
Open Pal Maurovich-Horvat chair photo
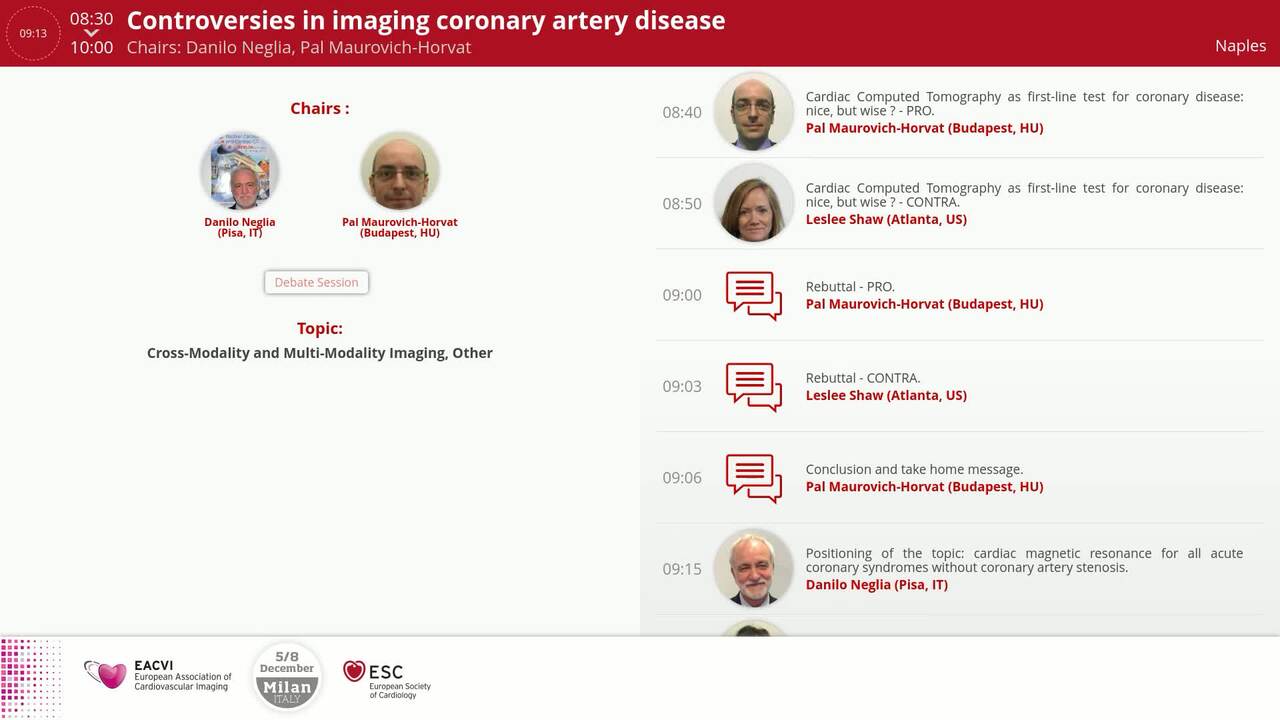coord(400,171)
